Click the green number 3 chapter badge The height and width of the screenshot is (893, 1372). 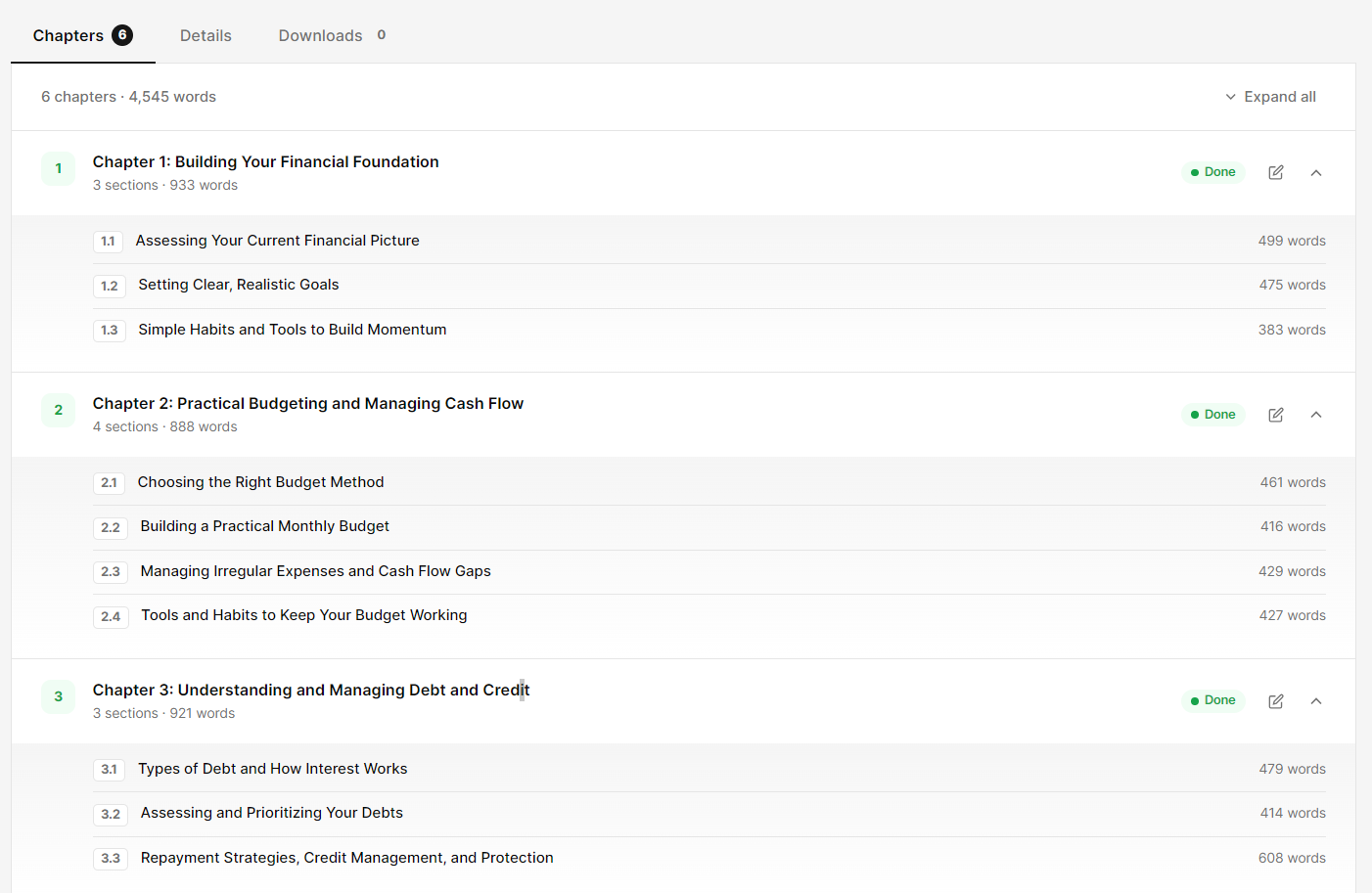[59, 696]
